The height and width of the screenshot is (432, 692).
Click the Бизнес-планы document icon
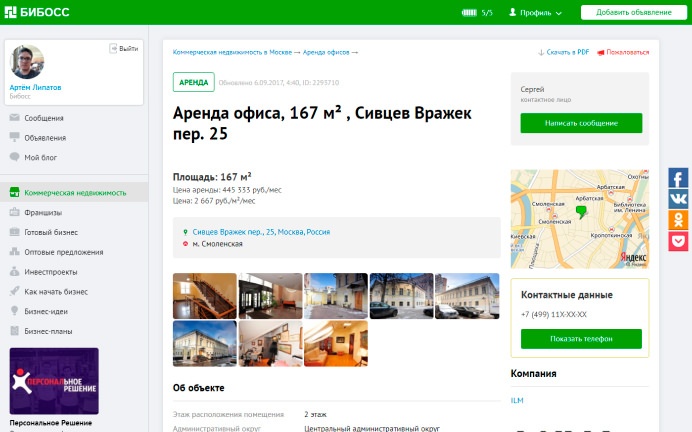pos(15,331)
